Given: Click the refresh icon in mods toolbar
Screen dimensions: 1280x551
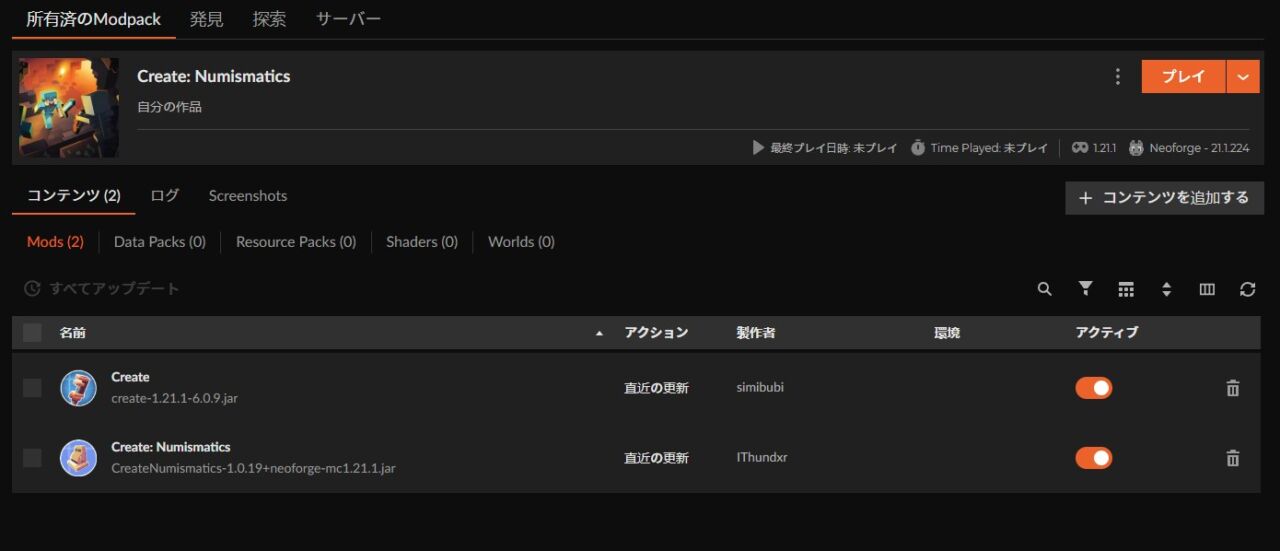Looking at the screenshot, I should pos(1247,289).
